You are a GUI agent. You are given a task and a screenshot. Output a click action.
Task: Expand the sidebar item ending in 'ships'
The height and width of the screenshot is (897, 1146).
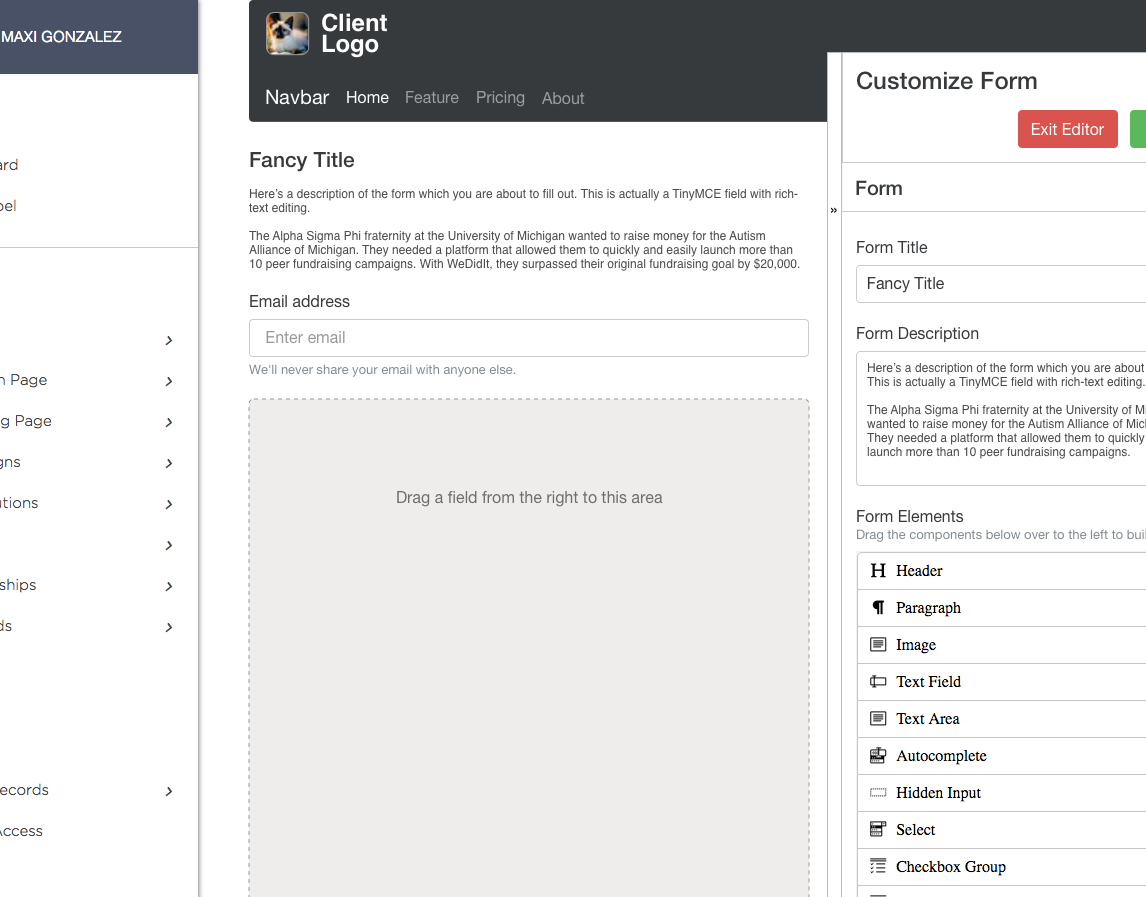pos(169,586)
